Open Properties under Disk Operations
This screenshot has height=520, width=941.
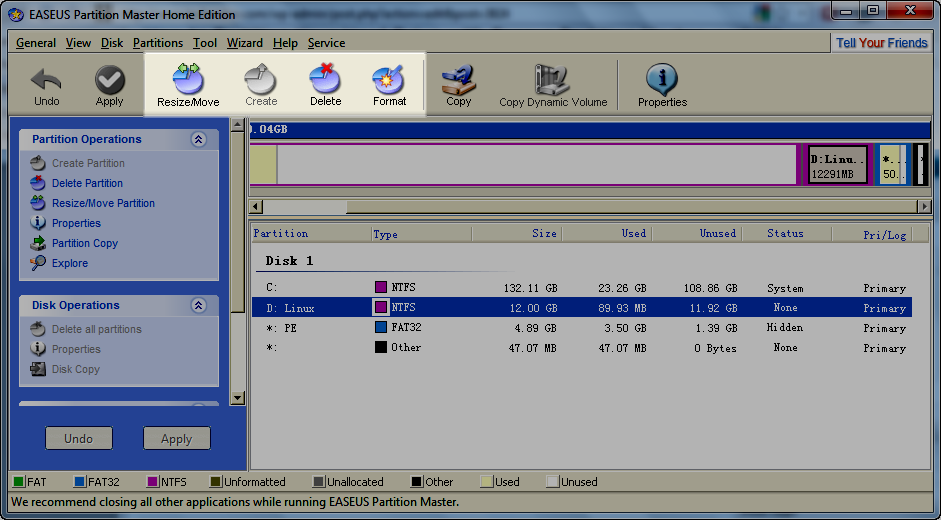[76, 349]
